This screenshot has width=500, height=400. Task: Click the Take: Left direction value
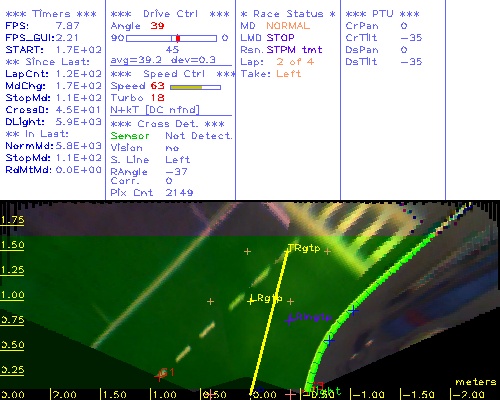(289, 74)
